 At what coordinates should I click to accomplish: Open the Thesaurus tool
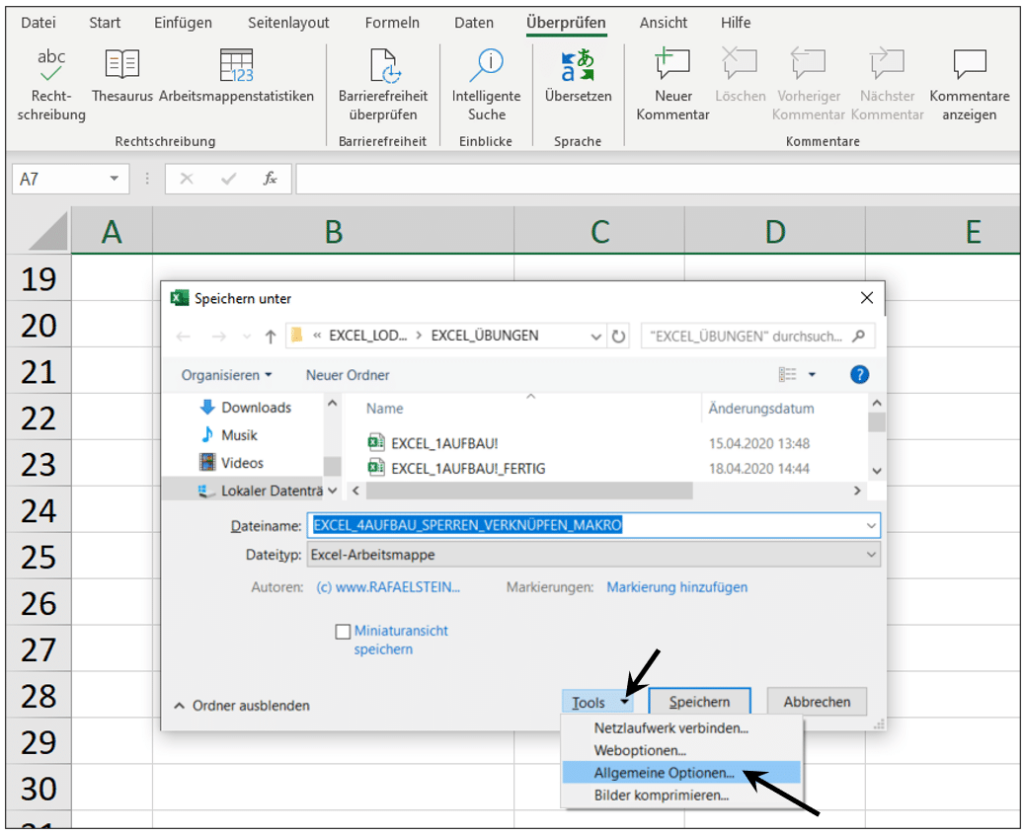pyautogui.click(x=122, y=76)
